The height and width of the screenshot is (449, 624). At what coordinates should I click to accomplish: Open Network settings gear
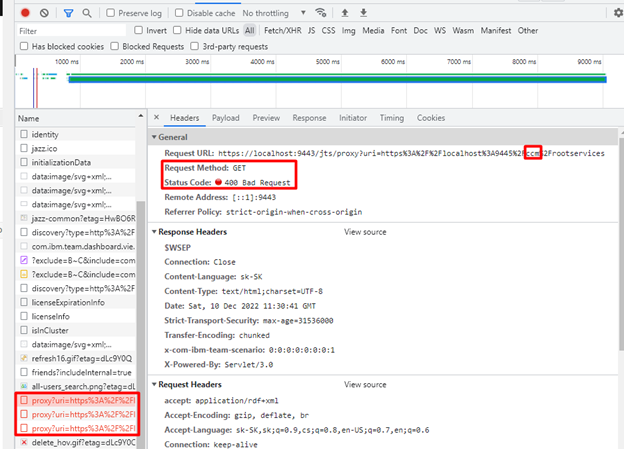coord(618,13)
